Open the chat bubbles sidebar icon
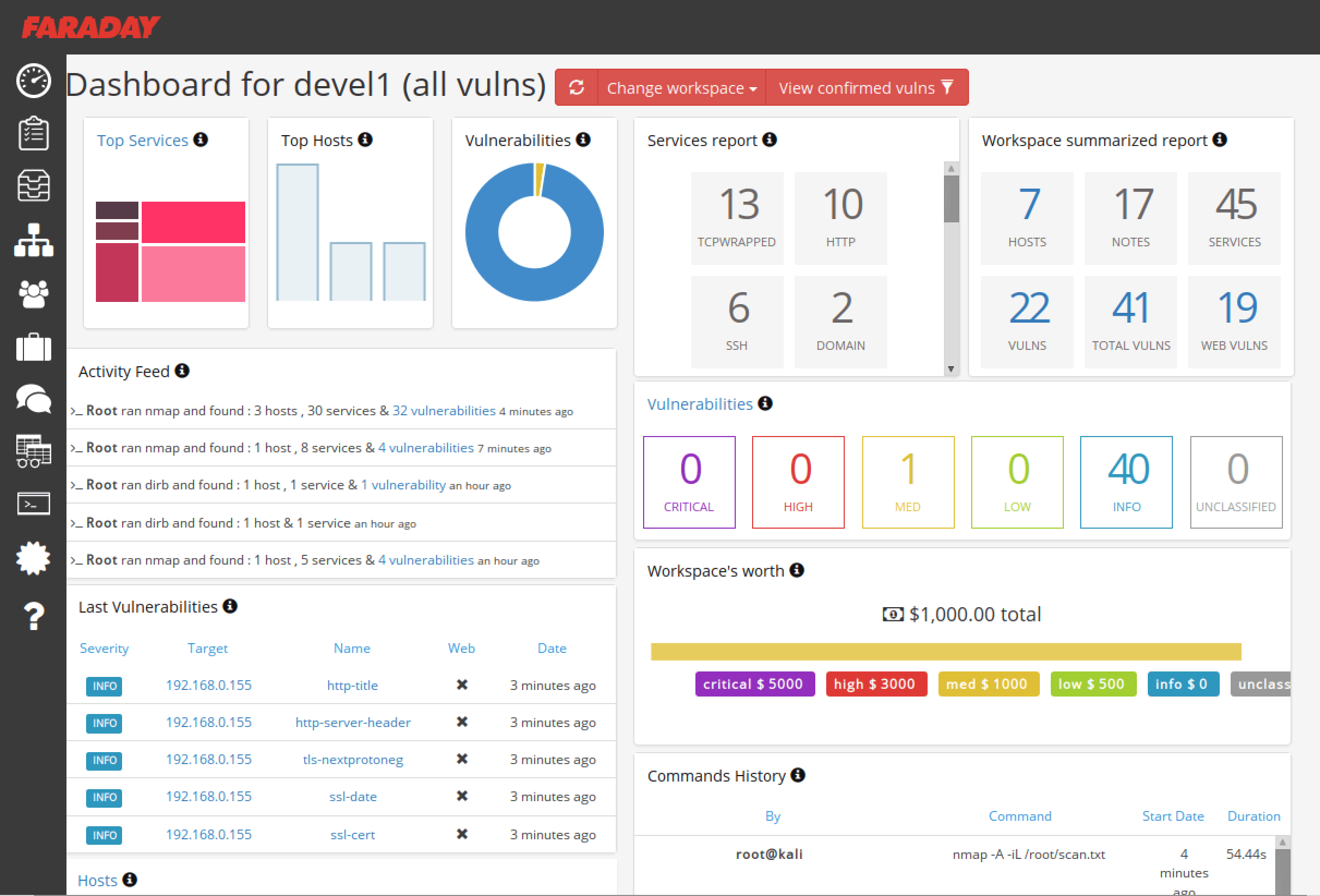This screenshot has width=1320, height=896. [x=33, y=399]
